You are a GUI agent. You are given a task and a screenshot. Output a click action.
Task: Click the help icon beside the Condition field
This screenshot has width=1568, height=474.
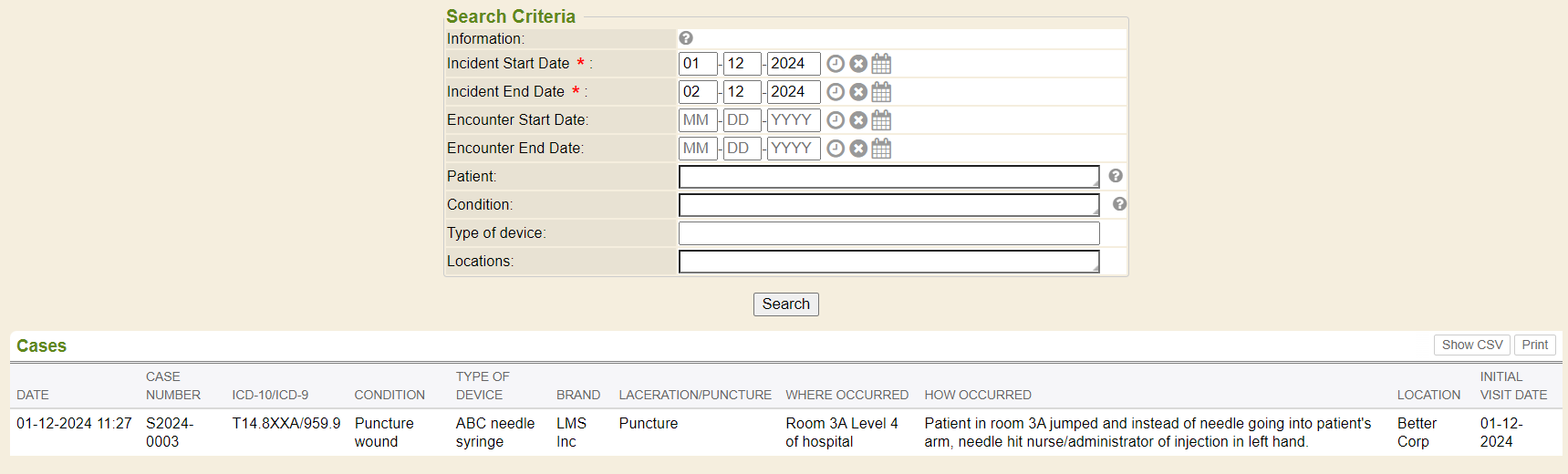(x=1120, y=204)
